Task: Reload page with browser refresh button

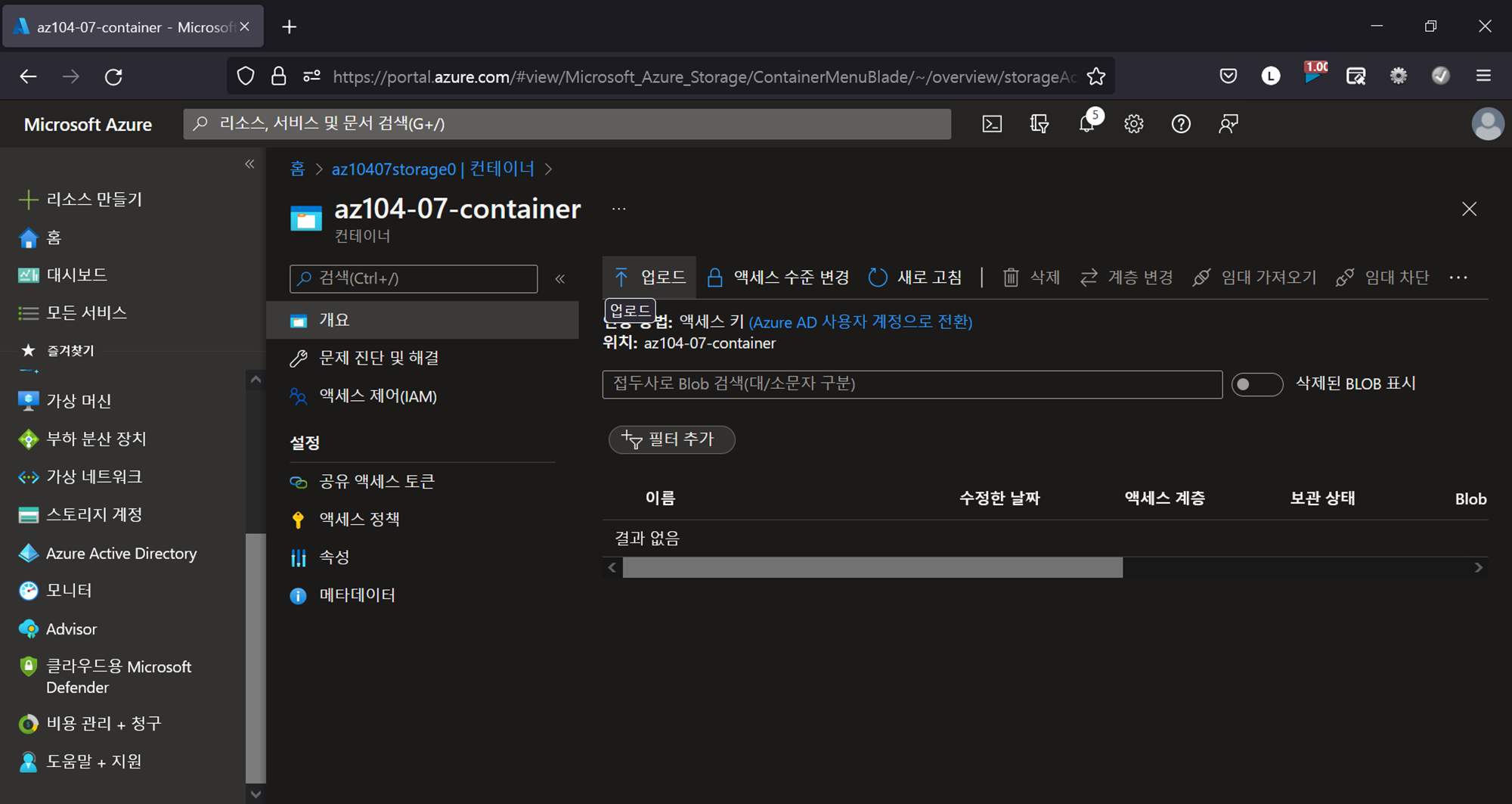Action: (x=113, y=76)
